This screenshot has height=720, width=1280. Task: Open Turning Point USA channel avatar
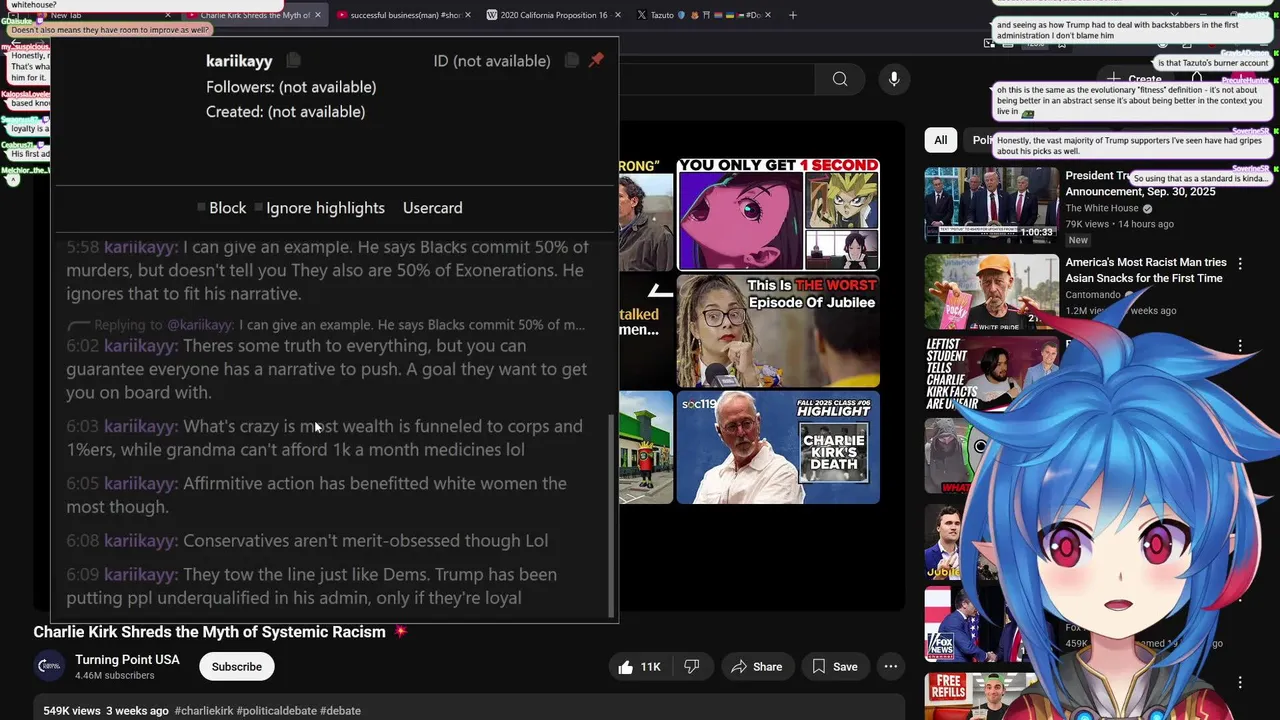pos(49,666)
